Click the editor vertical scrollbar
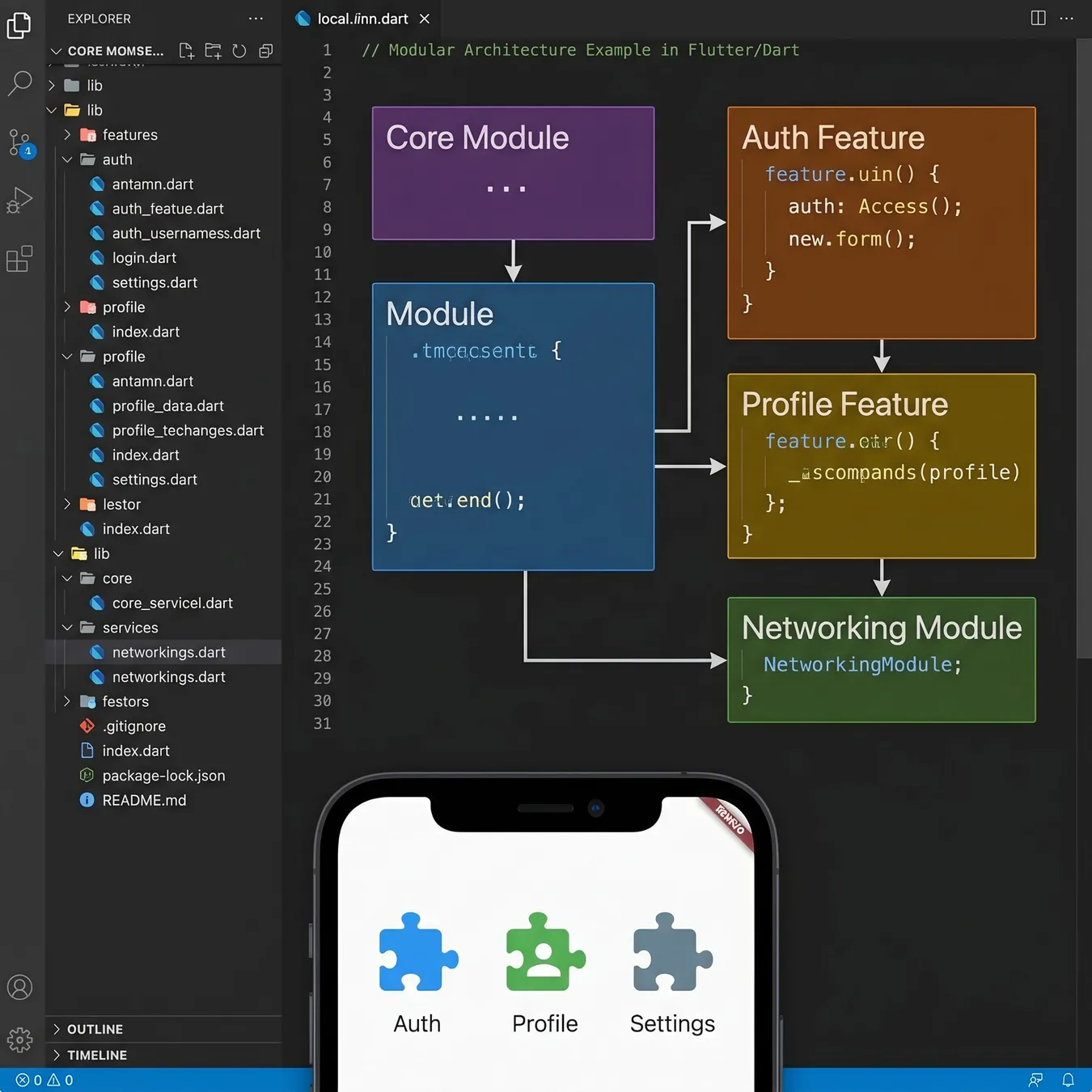1092x1092 pixels. (x=1084, y=348)
